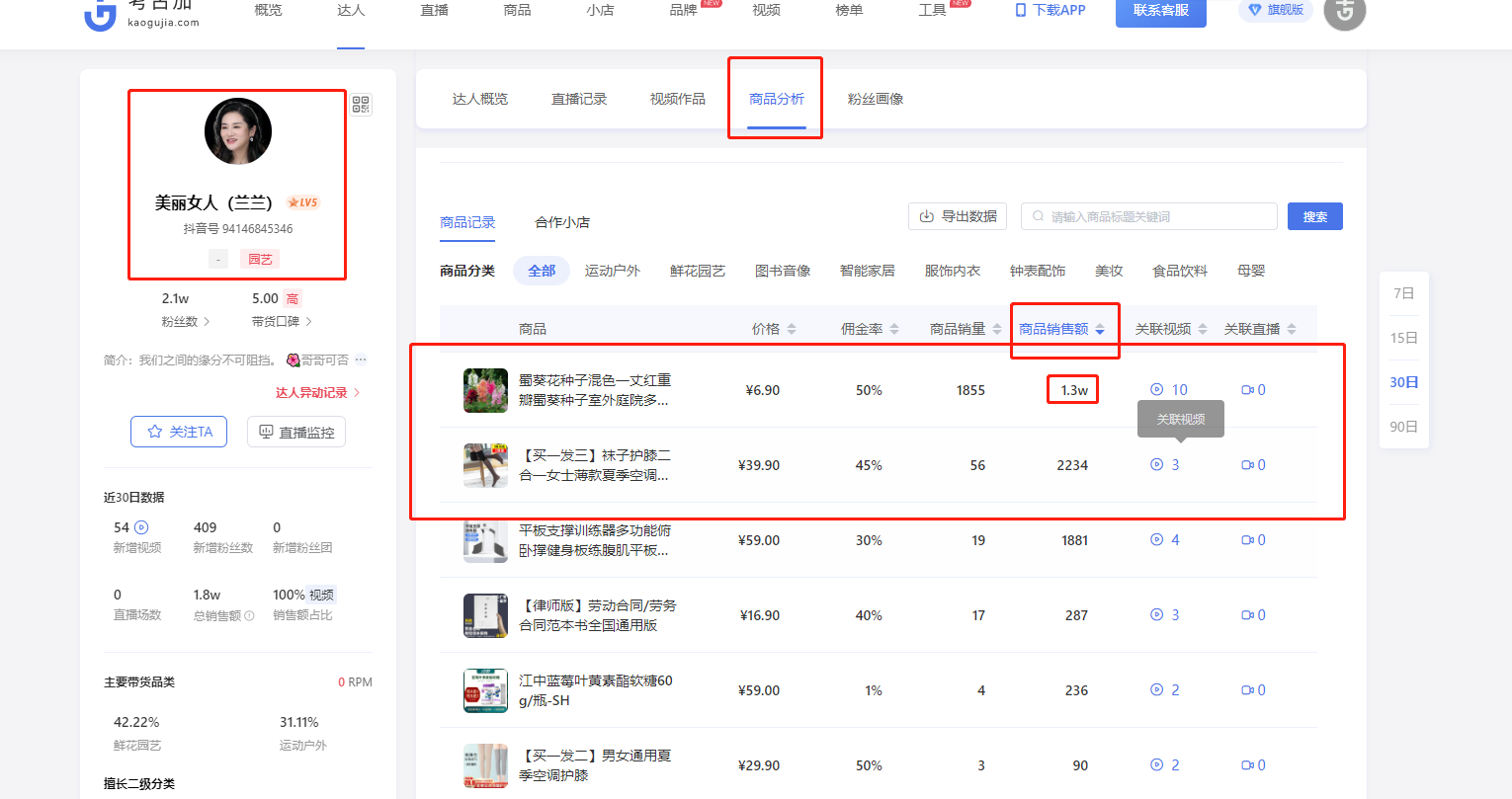Focus the 请输入商品标题关键词 search field
This screenshot has height=799, width=1512.
coord(1148,216)
